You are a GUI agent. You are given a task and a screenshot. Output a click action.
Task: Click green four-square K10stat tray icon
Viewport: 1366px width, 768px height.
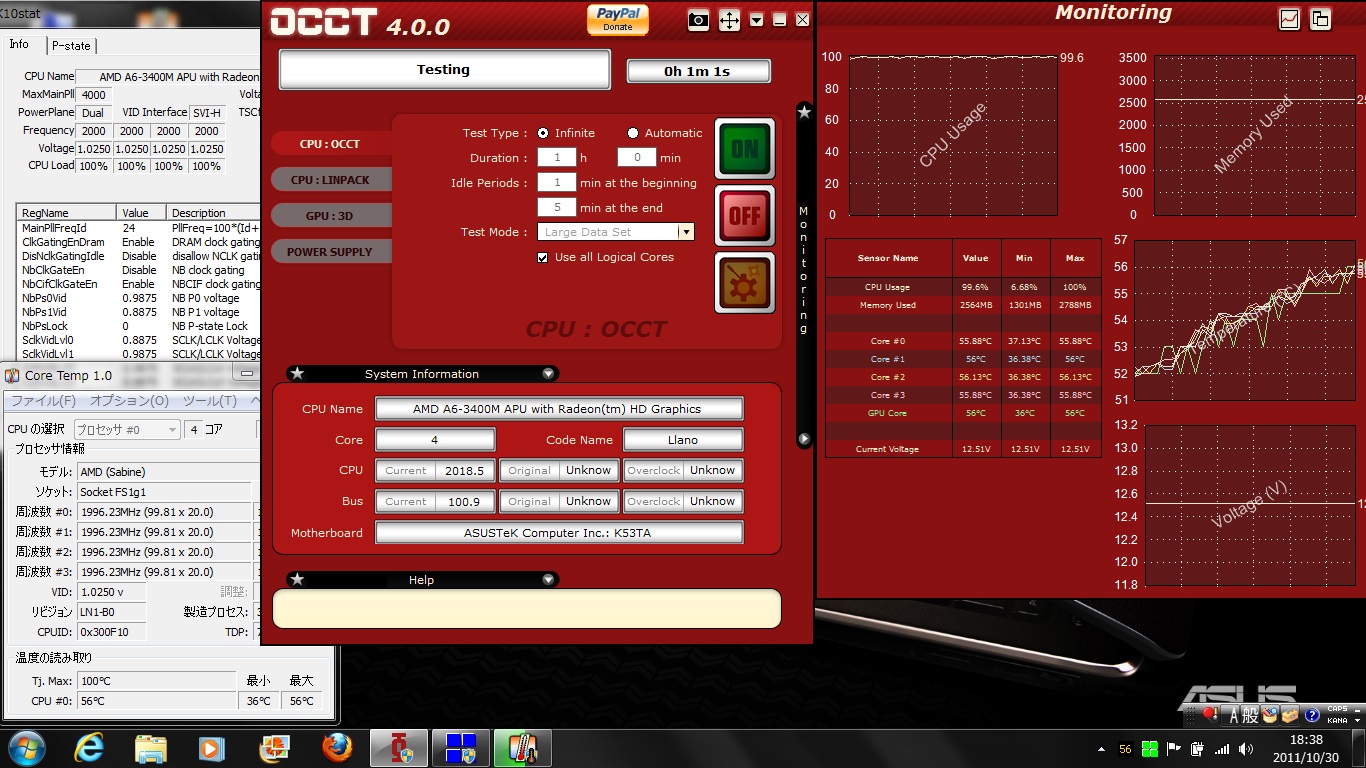click(x=1150, y=749)
